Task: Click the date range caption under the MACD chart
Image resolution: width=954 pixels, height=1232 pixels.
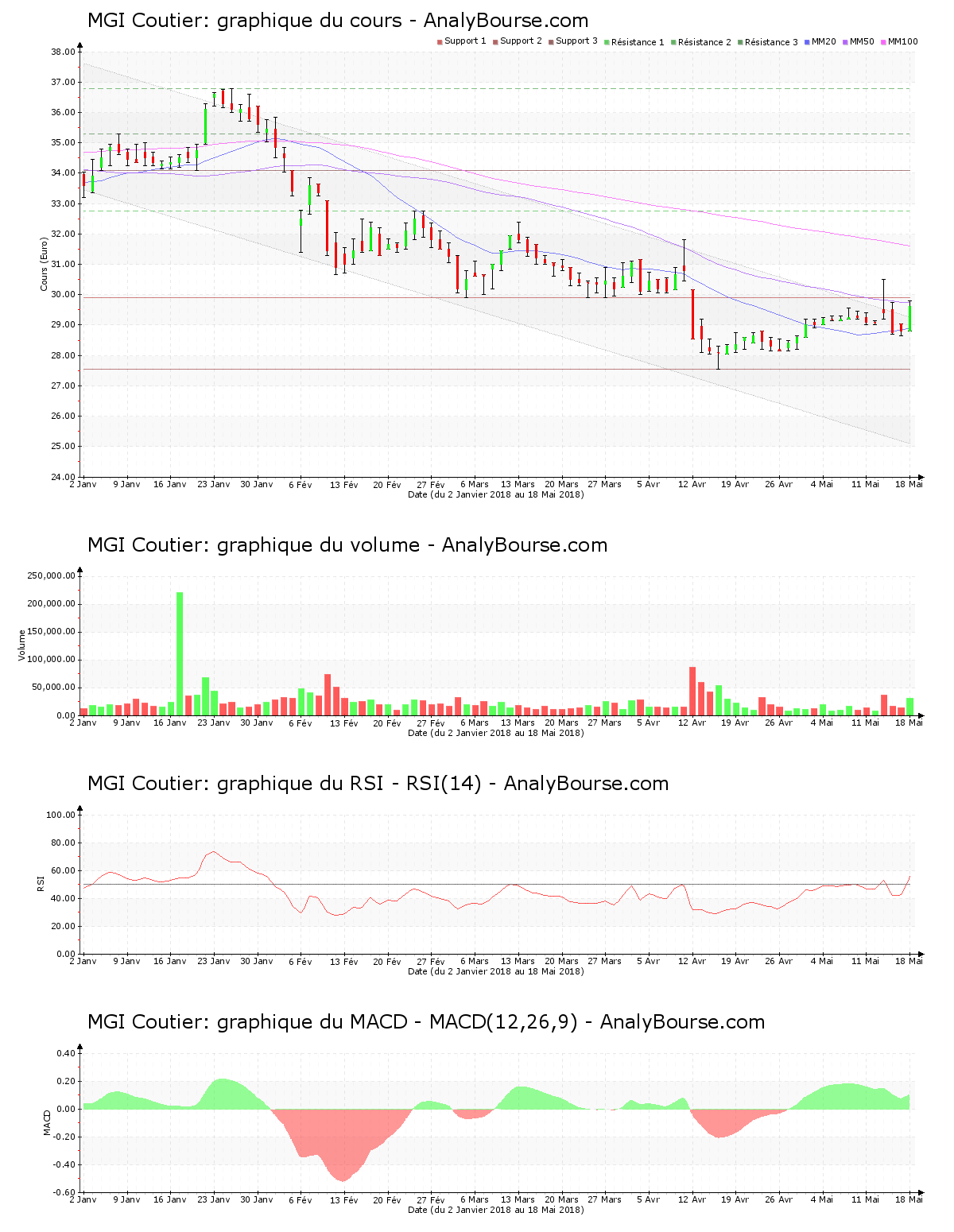Action: coord(496,1210)
